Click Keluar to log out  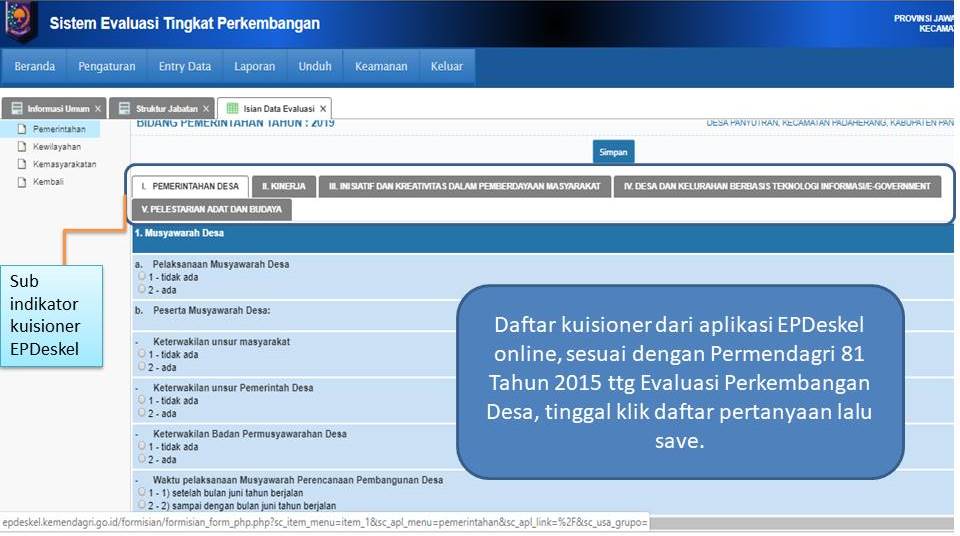(x=446, y=66)
